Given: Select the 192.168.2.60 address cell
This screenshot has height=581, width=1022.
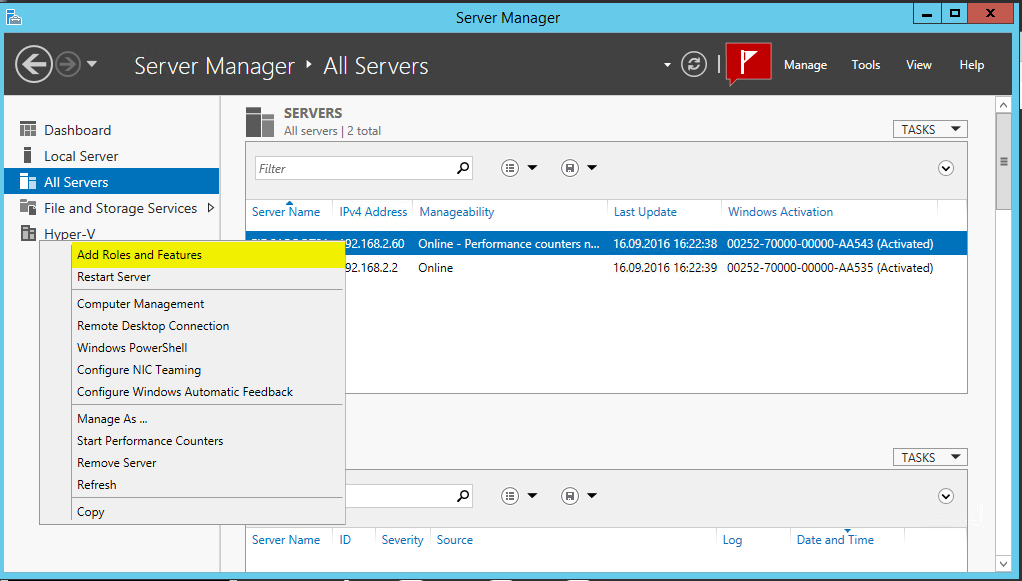Looking at the screenshot, I should pyautogui.click(x=375, y=244).
